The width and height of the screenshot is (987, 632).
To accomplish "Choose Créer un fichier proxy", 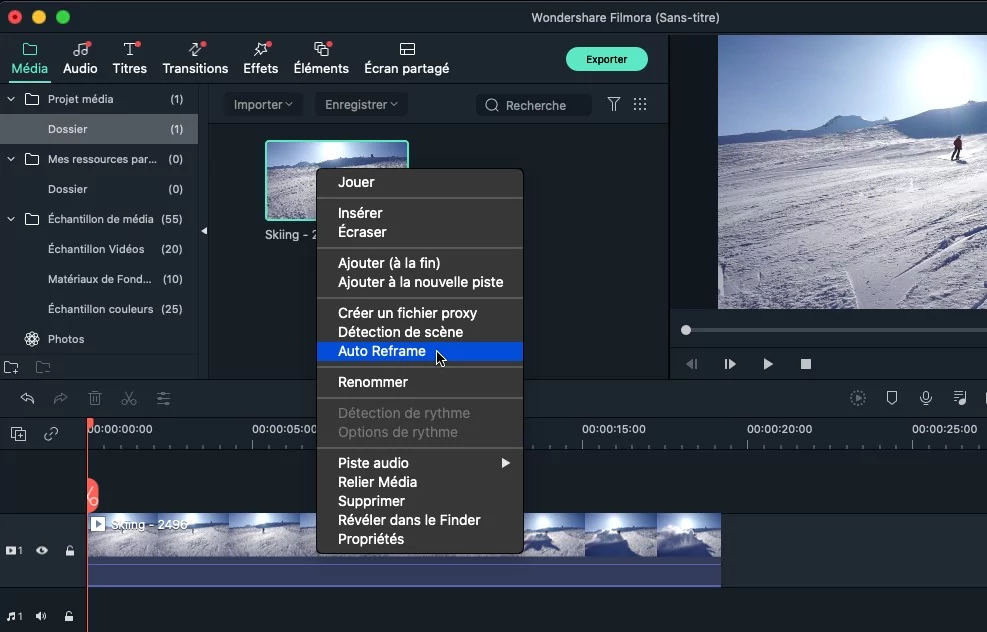I will (x=420, y=313).
